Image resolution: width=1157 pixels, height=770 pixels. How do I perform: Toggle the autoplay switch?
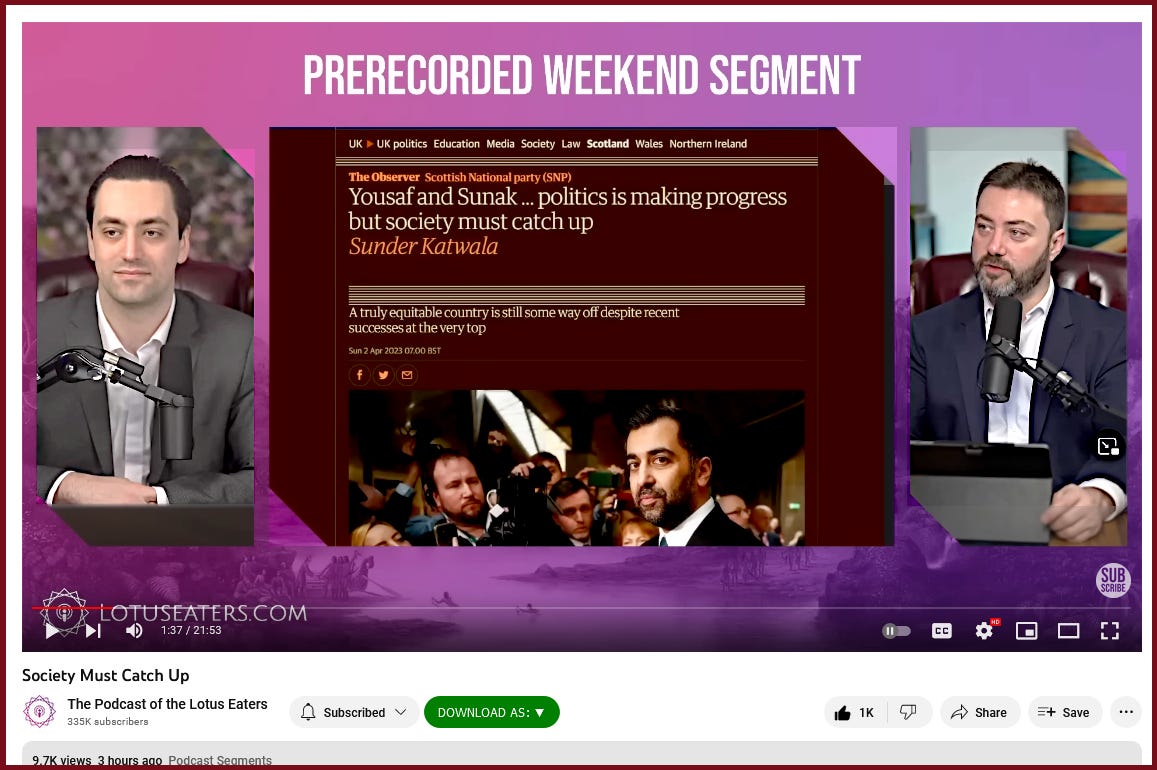coord(896,631)
